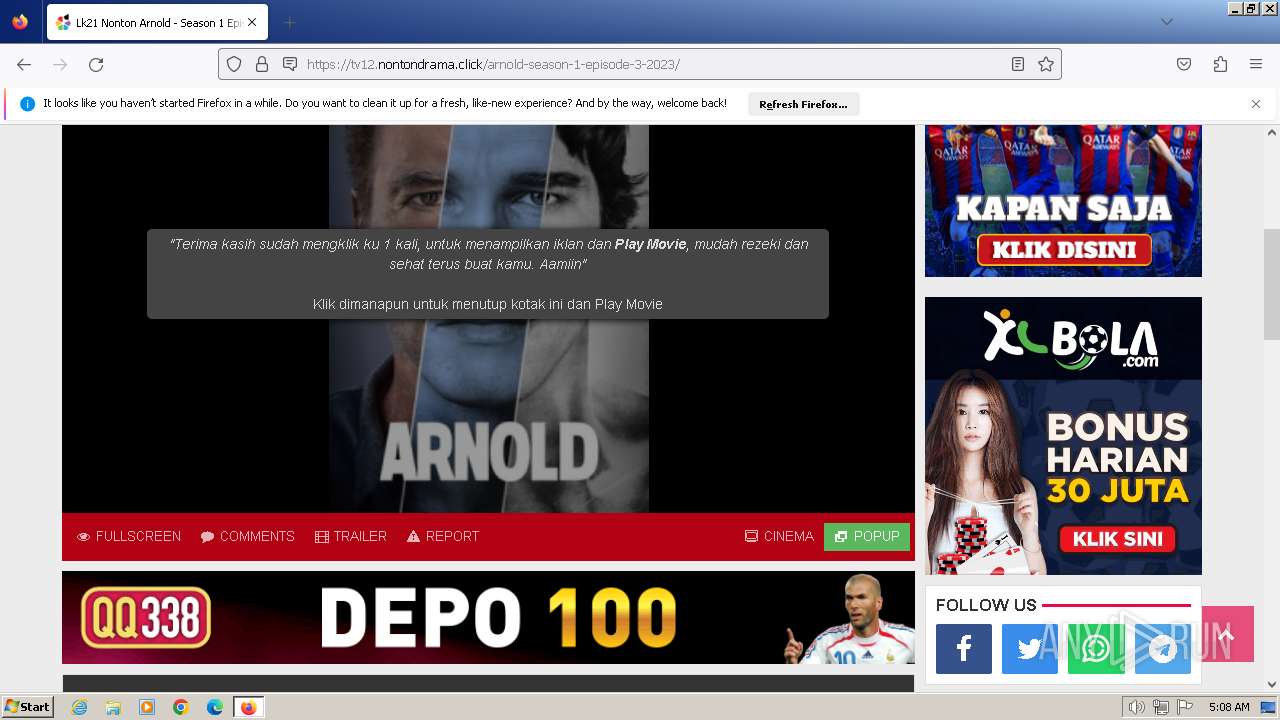Image resolution: width=1280 pixels, height=720 pixels.
Task: Open the QQ338 DEPO 100 banner
Action: [488, 617]
